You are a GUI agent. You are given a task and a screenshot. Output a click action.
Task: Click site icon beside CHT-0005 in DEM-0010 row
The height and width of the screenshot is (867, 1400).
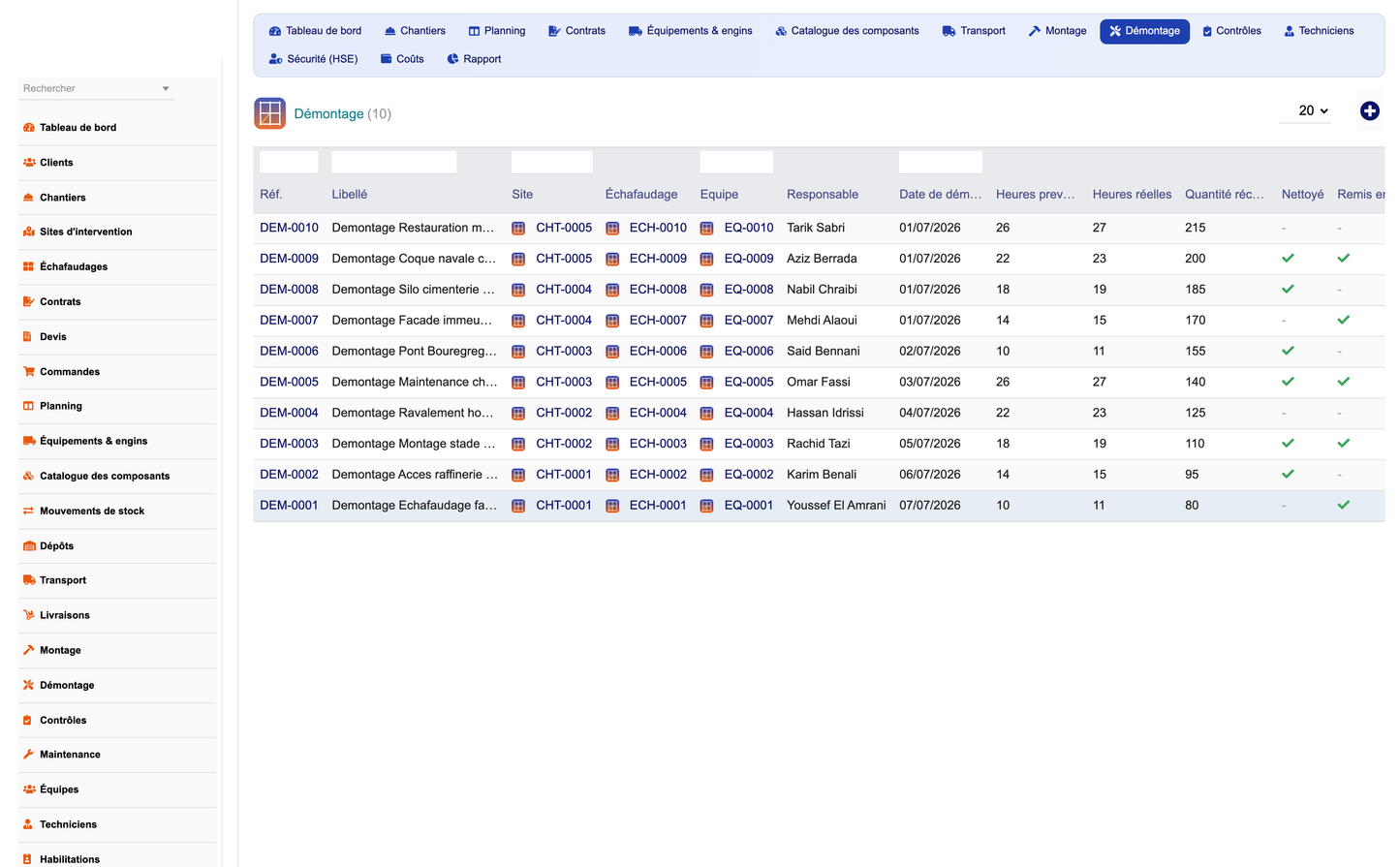click(518, 229)
